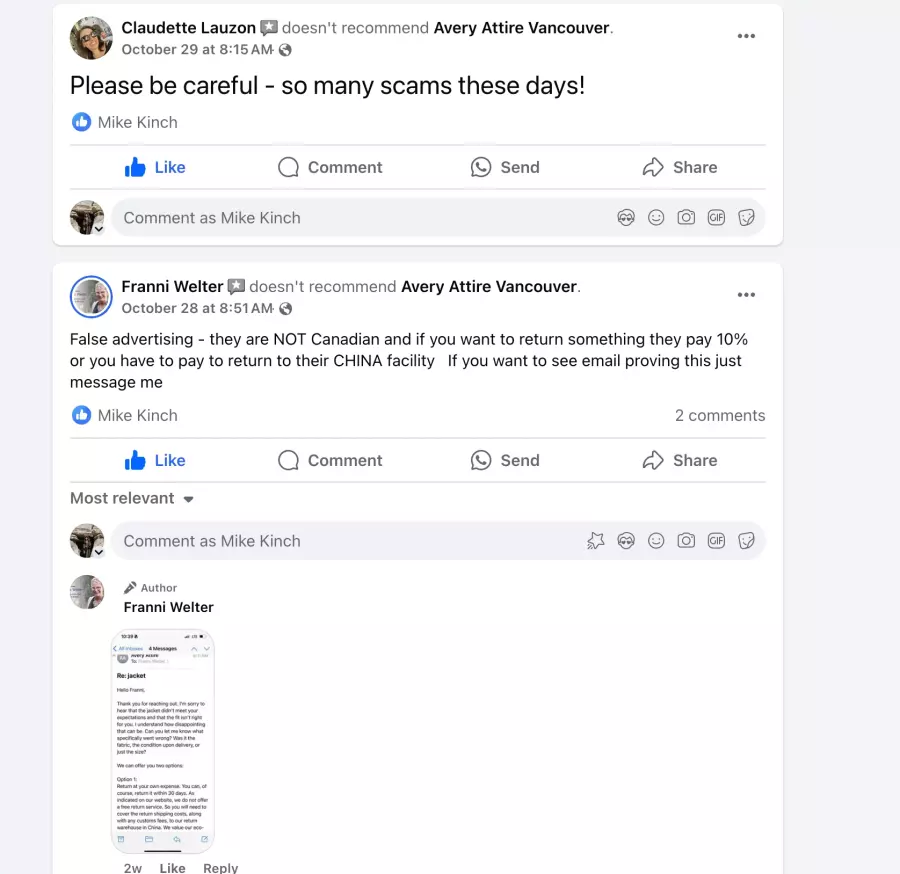Open Avery Attire Vancouver page from Claudette's post

pos(521,28)
